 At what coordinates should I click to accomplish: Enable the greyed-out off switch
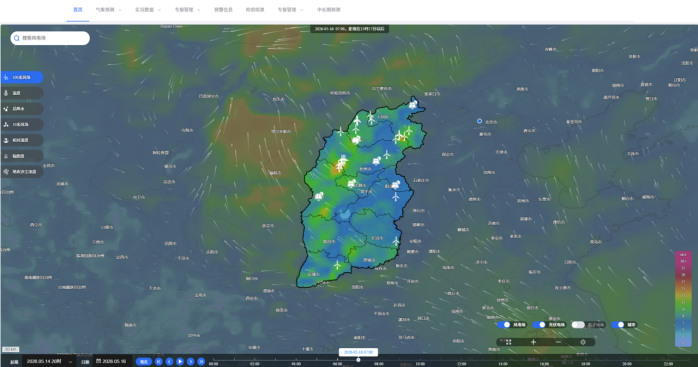click(x=578, y=325)
